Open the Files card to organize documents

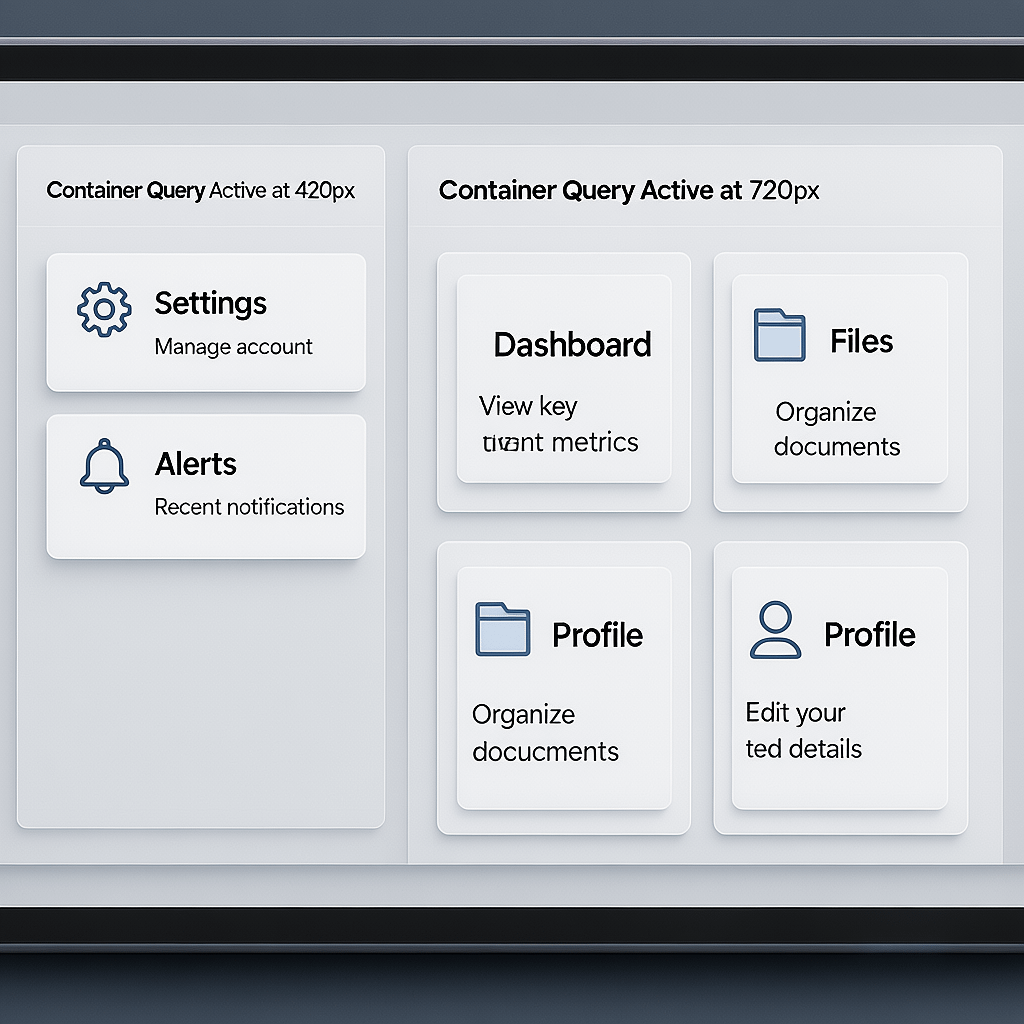840,380
